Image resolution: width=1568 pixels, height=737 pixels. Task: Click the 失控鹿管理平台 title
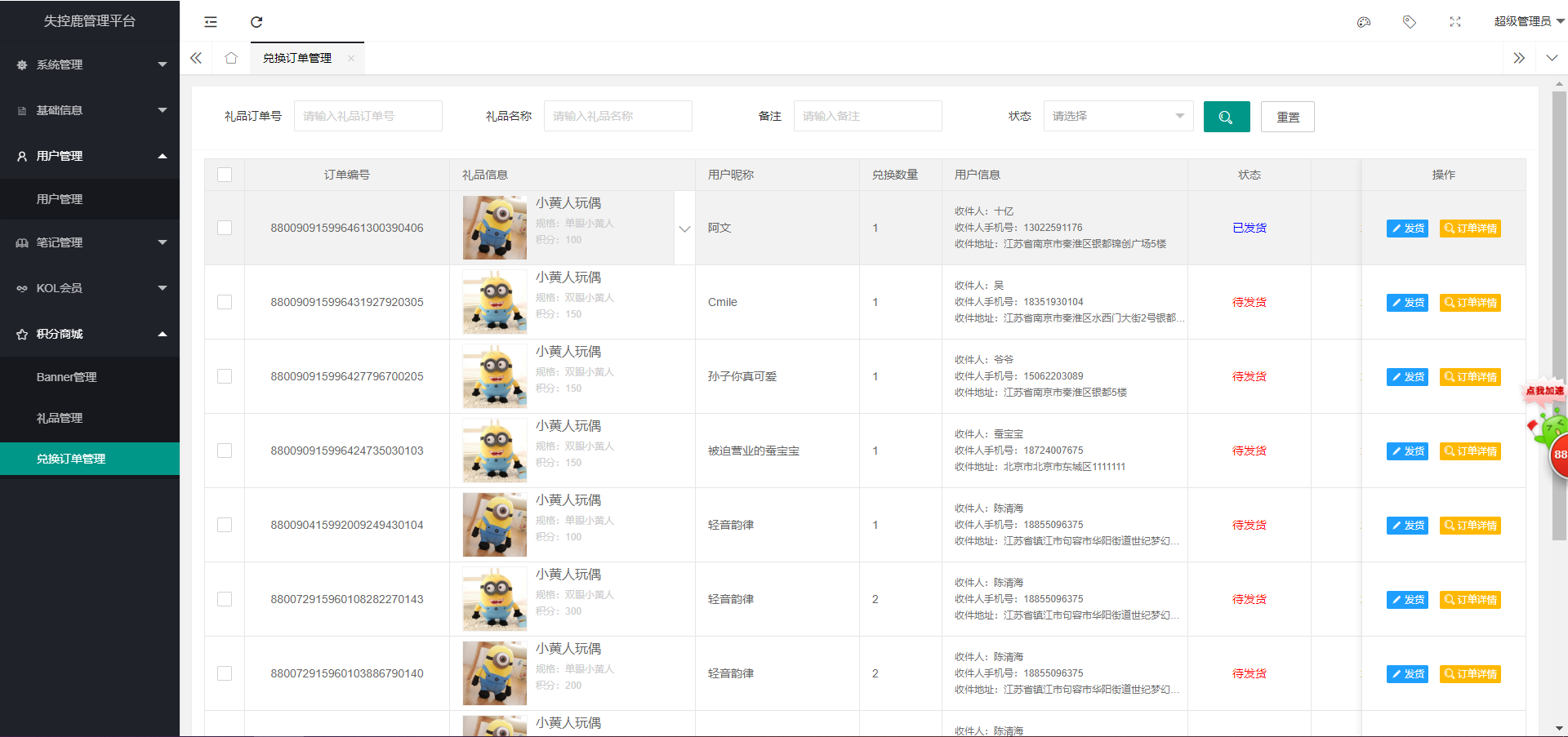[x=90, y=21]
